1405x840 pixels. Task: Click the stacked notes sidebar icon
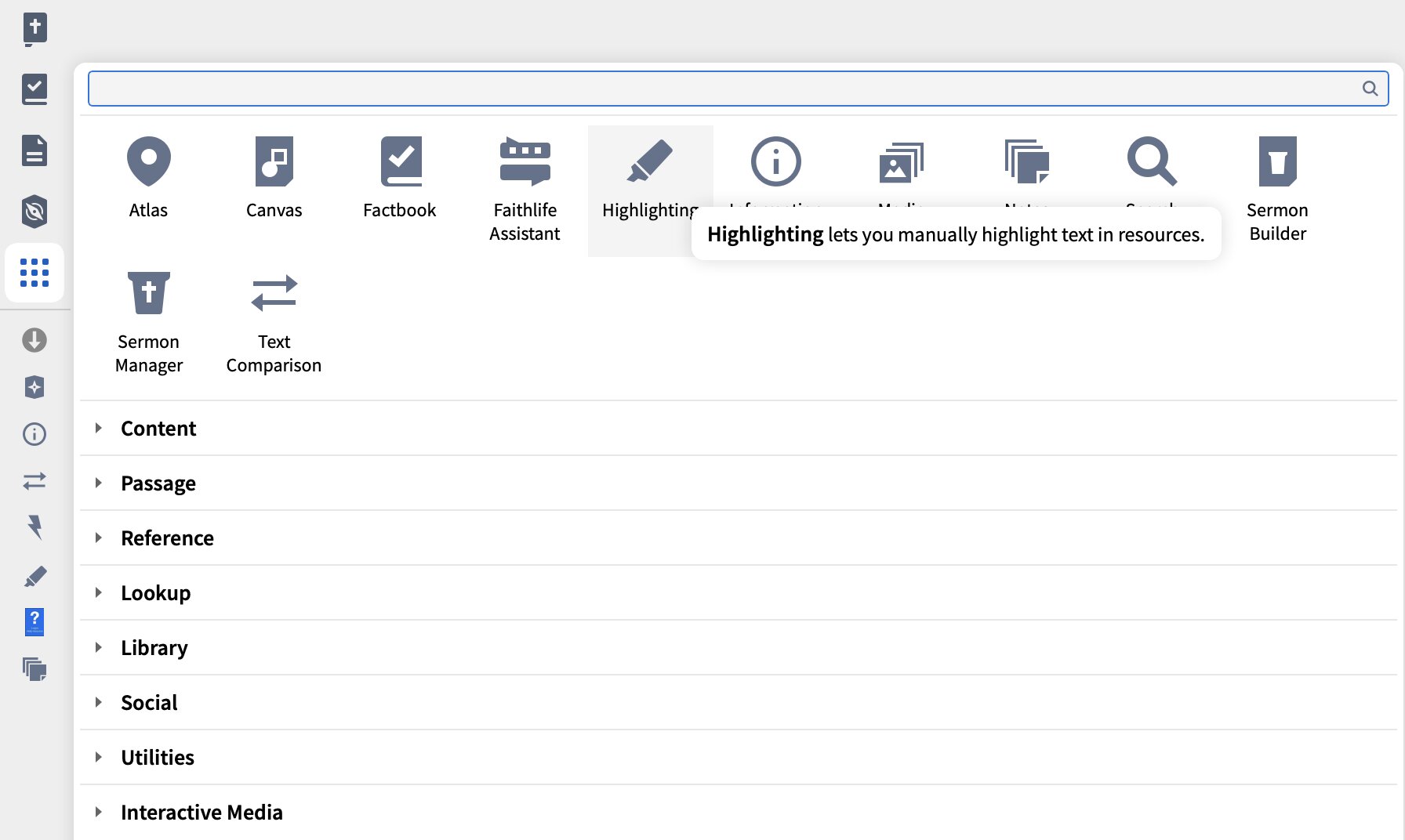tap(34, 669)
